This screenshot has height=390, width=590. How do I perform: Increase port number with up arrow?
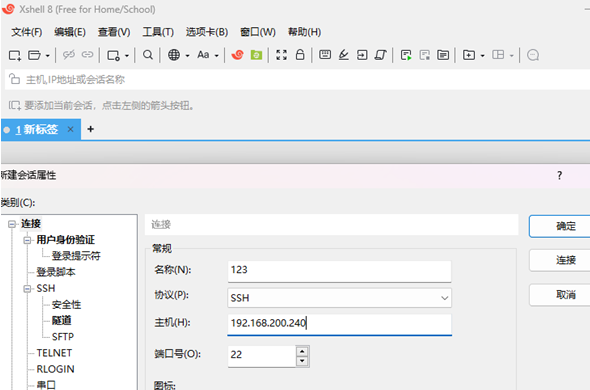302,351
